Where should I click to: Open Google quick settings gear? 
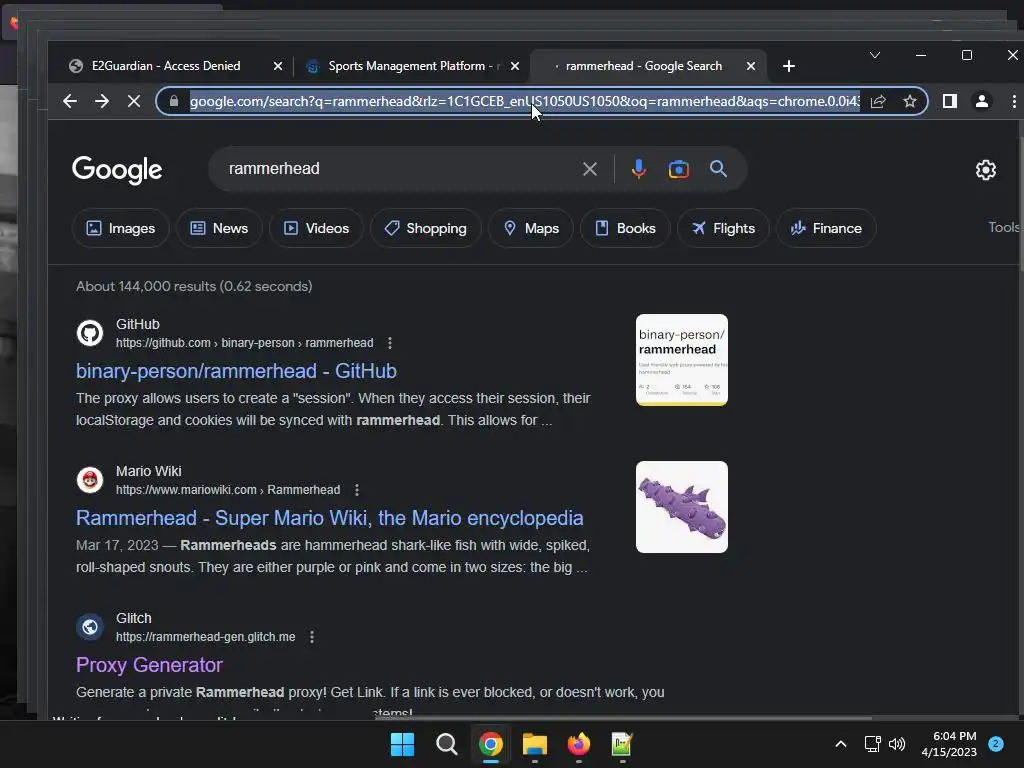tap(985, 170)
